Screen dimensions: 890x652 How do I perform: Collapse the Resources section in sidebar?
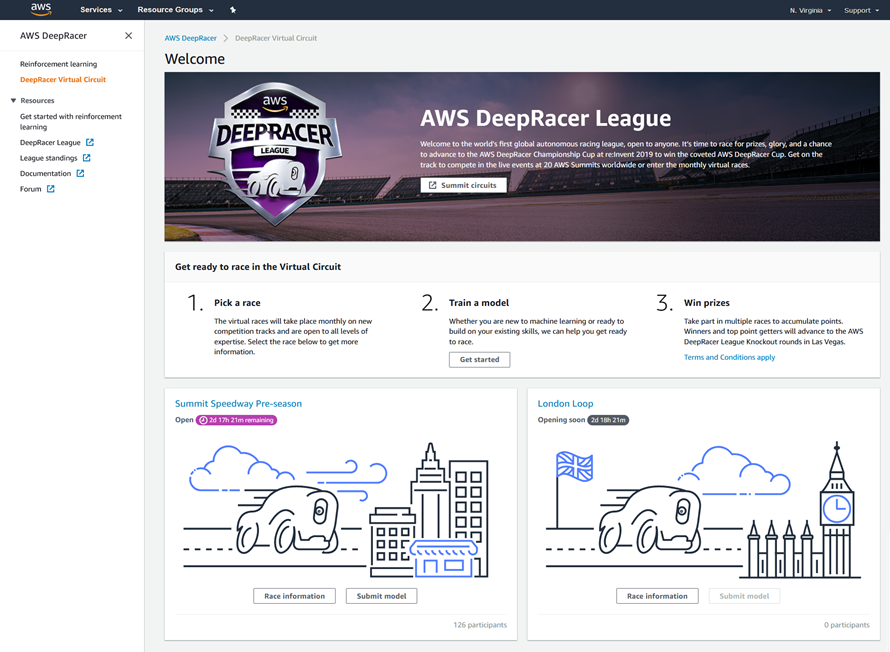click(x=11, y=100)
